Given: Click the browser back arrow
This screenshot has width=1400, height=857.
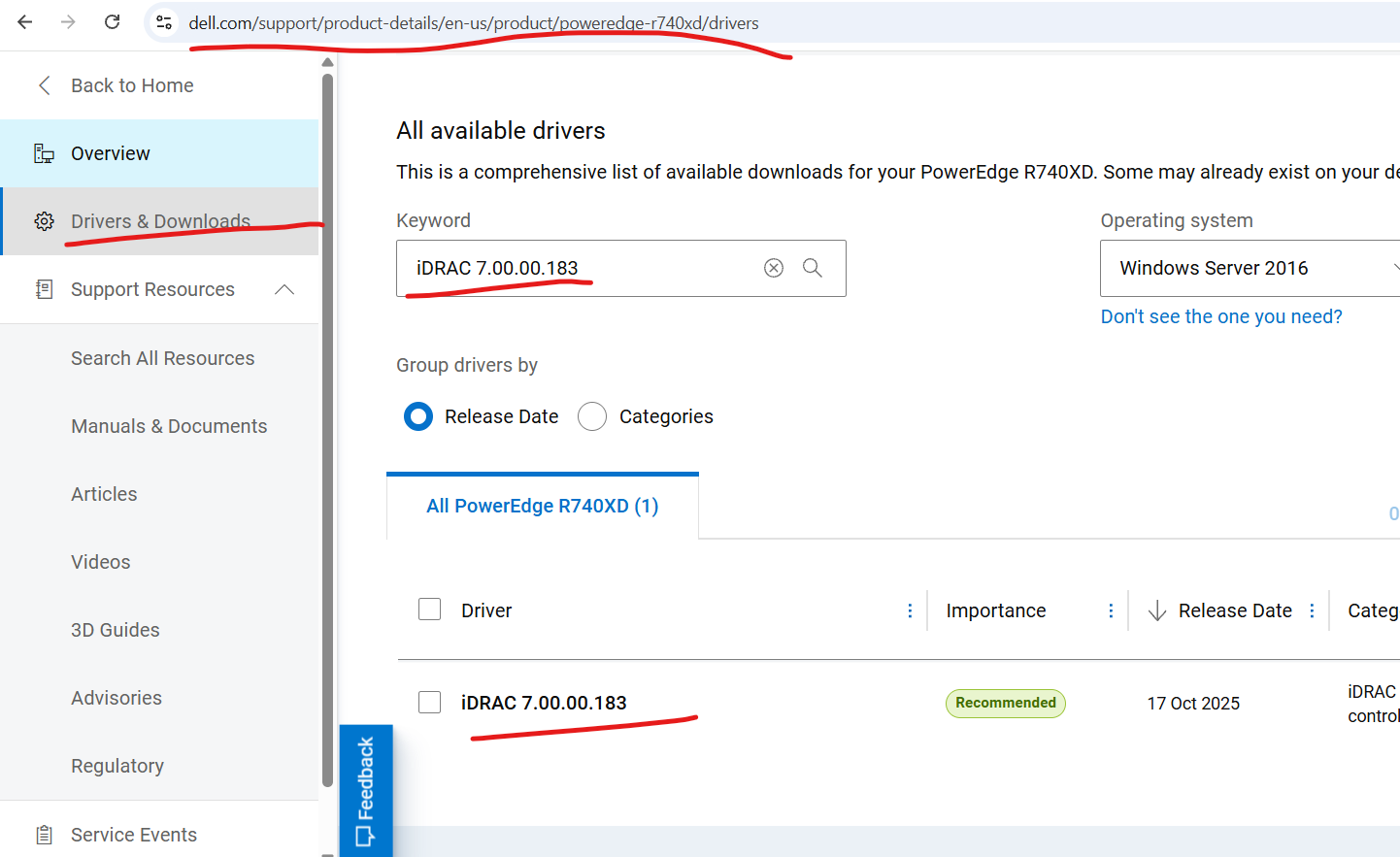Looking at the screenshot, I should point(25,22).
